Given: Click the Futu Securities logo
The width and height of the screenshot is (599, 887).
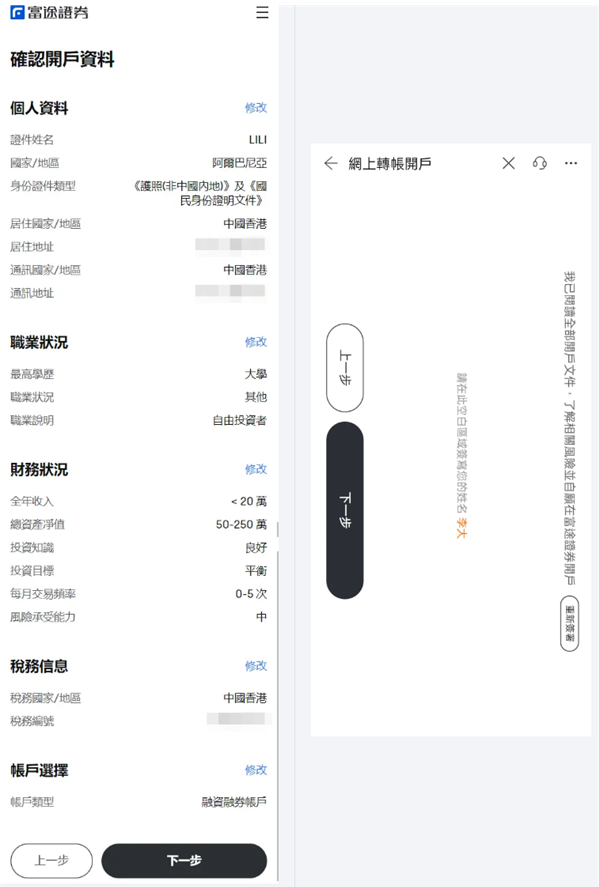Looking at the screenshot, I should pyautogui.click(x=49, y=12).
